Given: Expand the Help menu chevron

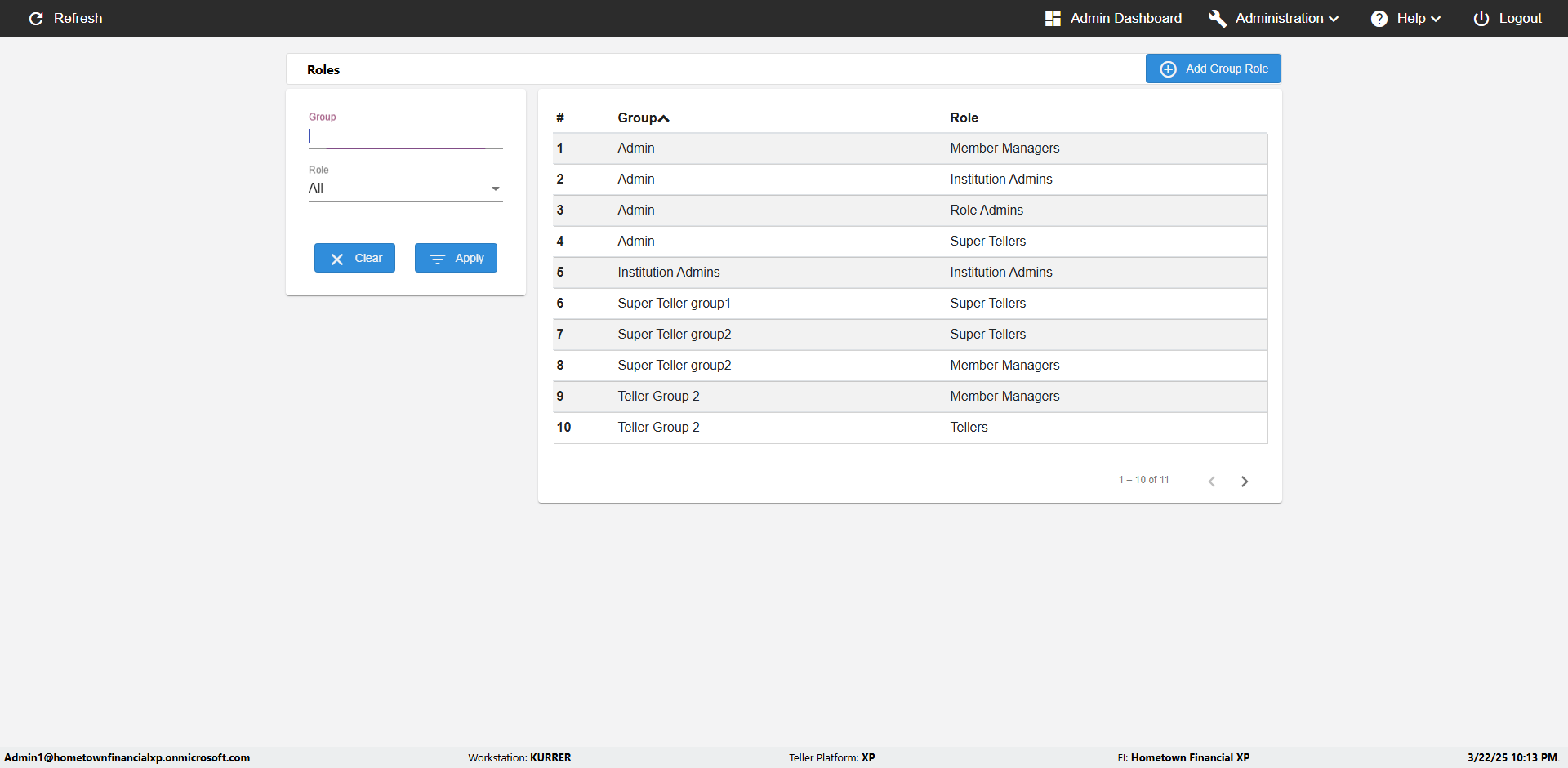Looking at the screenshot, I should (1436, 19).
